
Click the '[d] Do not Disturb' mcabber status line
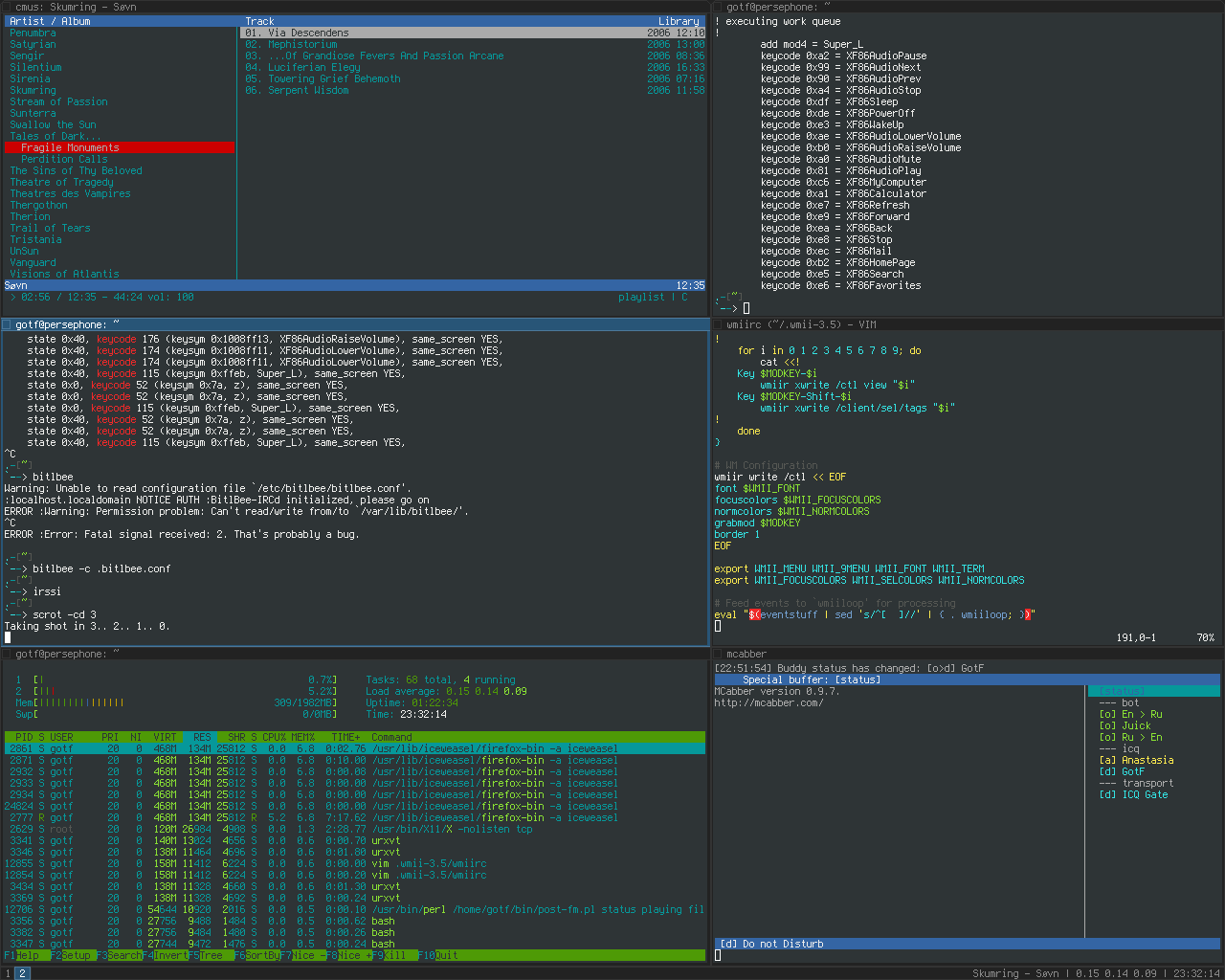point(968,944)
